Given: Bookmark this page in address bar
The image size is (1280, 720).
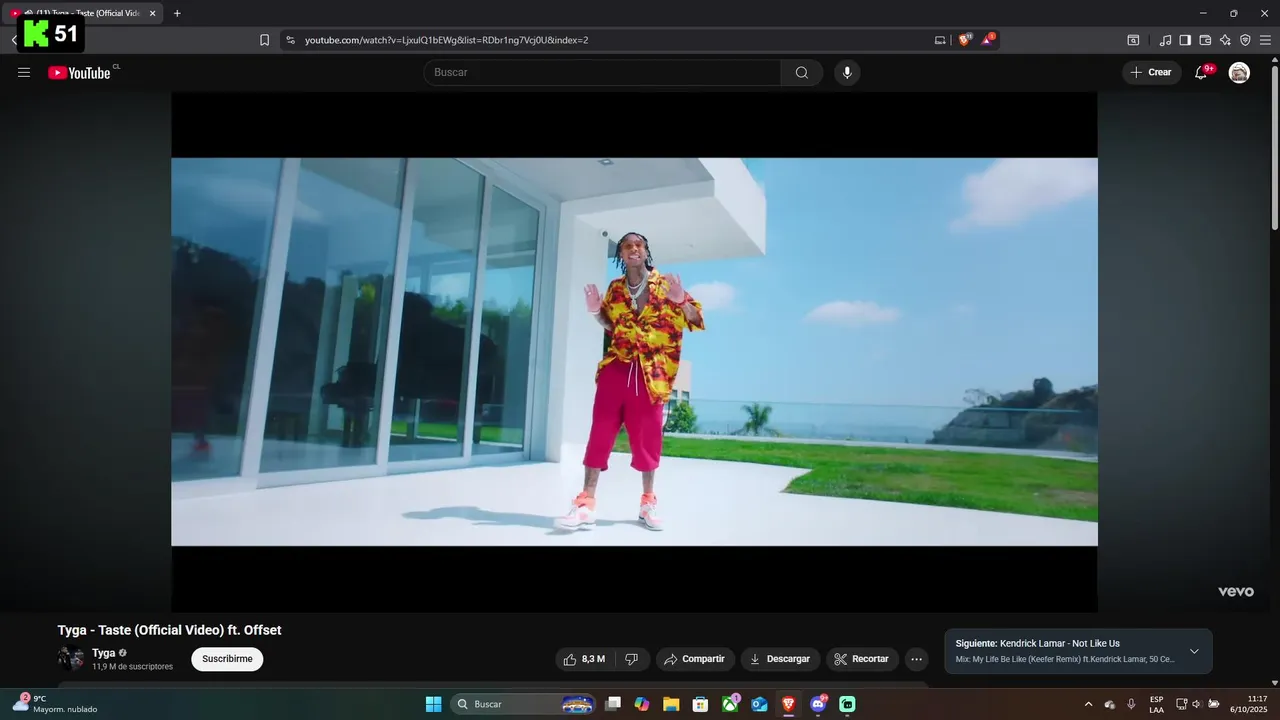Looking at the screenshot, I should click(264, 40).
